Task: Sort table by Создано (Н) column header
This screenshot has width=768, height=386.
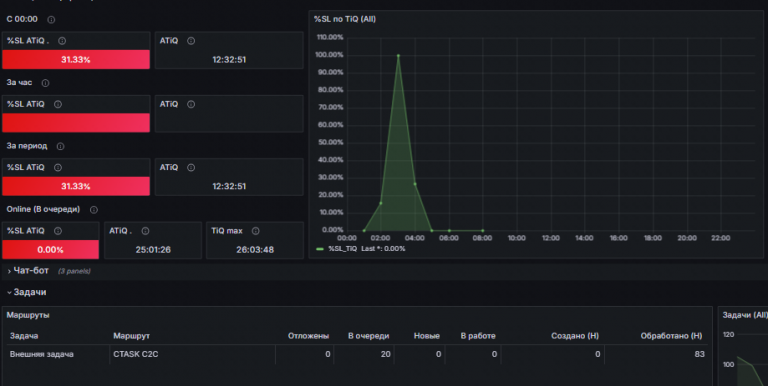Action: 575,336
